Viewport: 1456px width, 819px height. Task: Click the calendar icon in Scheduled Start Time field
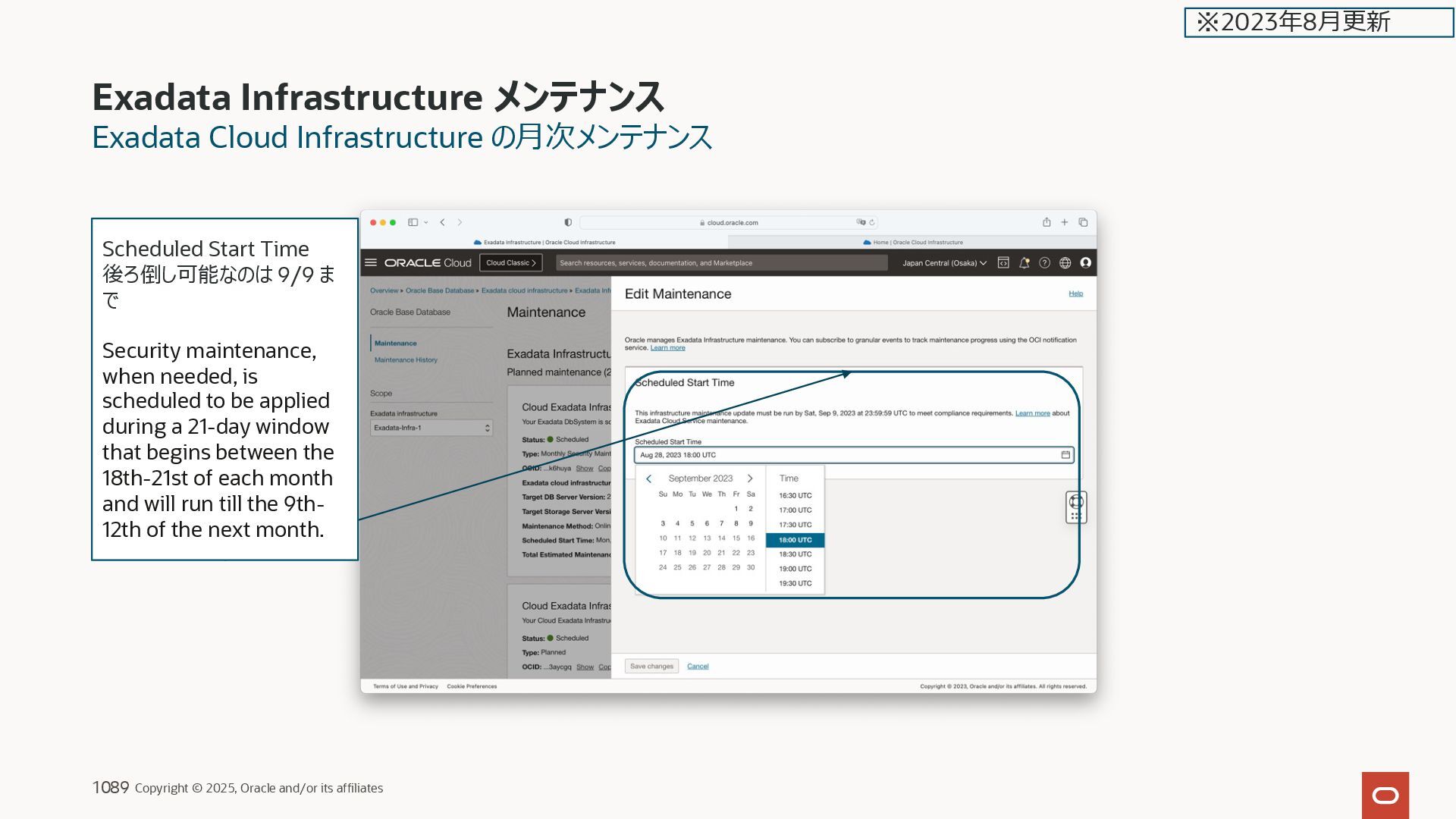click(1065, 455)
